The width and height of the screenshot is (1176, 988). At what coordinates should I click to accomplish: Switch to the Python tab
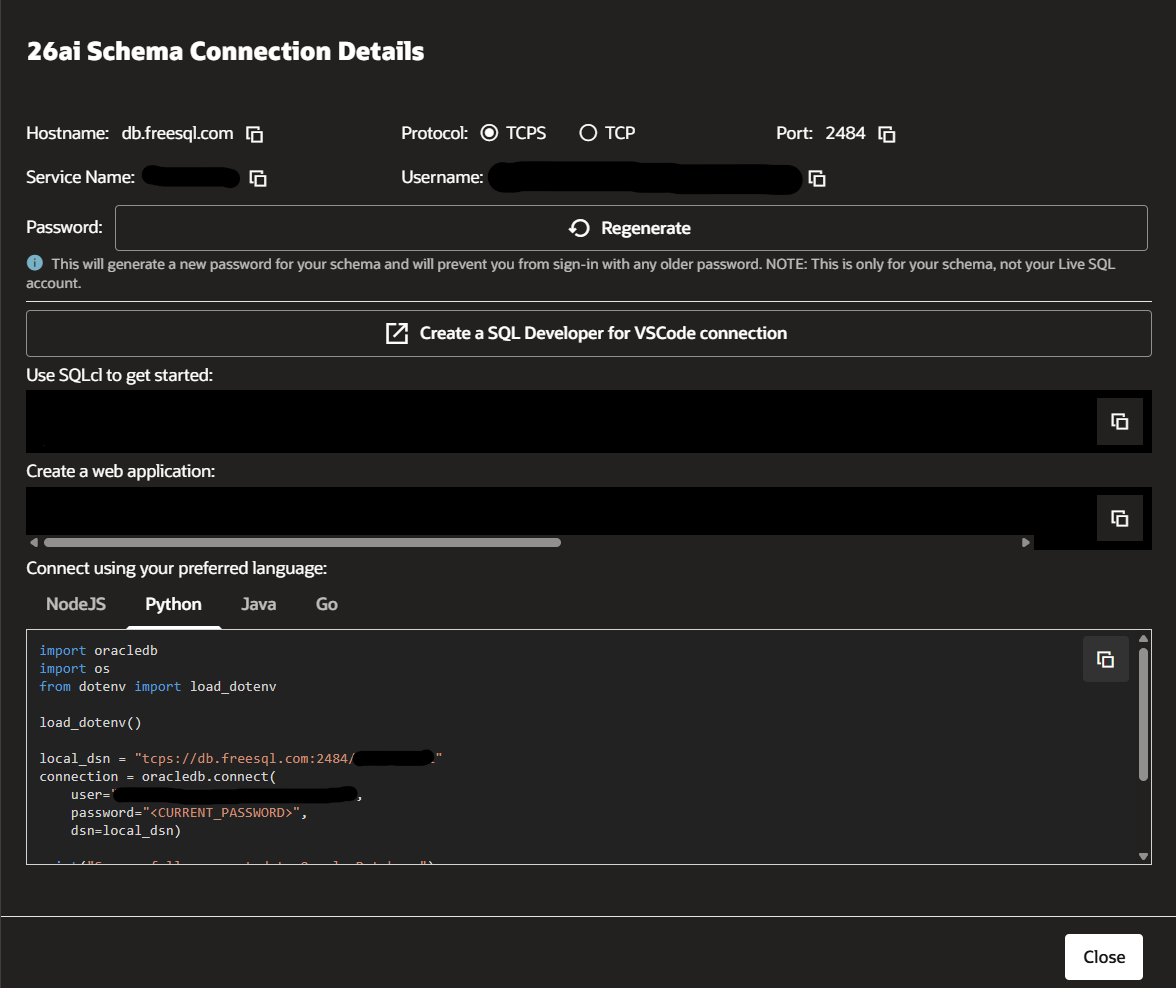173,605
